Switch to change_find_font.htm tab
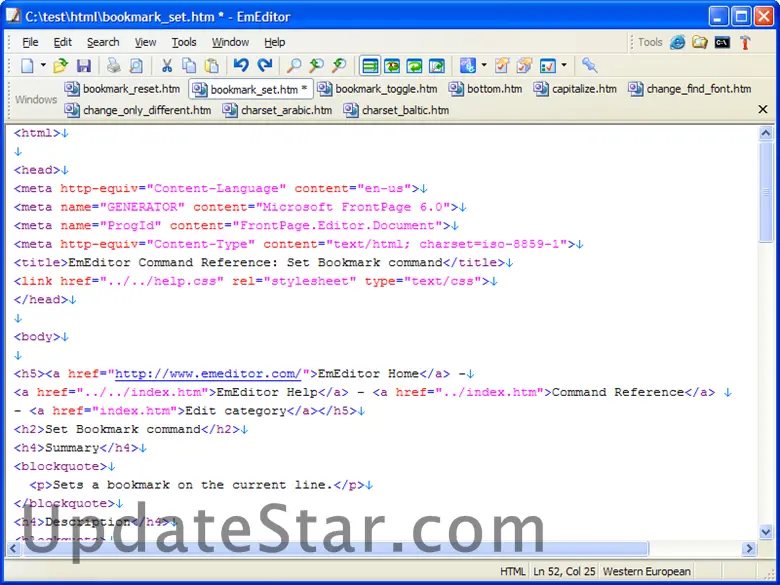Viewport: 780px width, 585px height. pos(689,89)
